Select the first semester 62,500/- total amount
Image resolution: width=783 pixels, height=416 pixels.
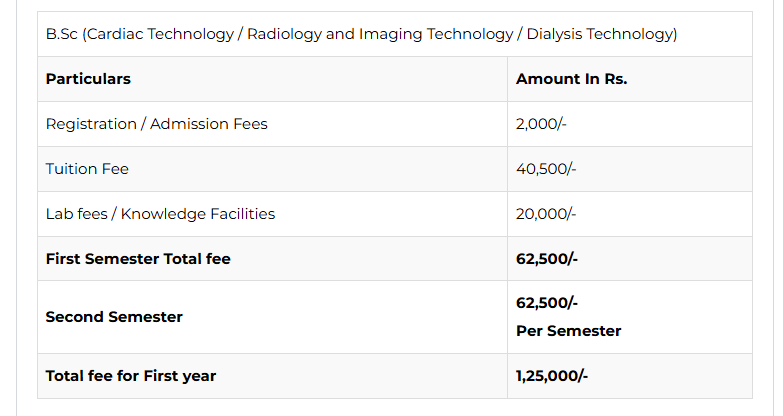tap(547, 259)
